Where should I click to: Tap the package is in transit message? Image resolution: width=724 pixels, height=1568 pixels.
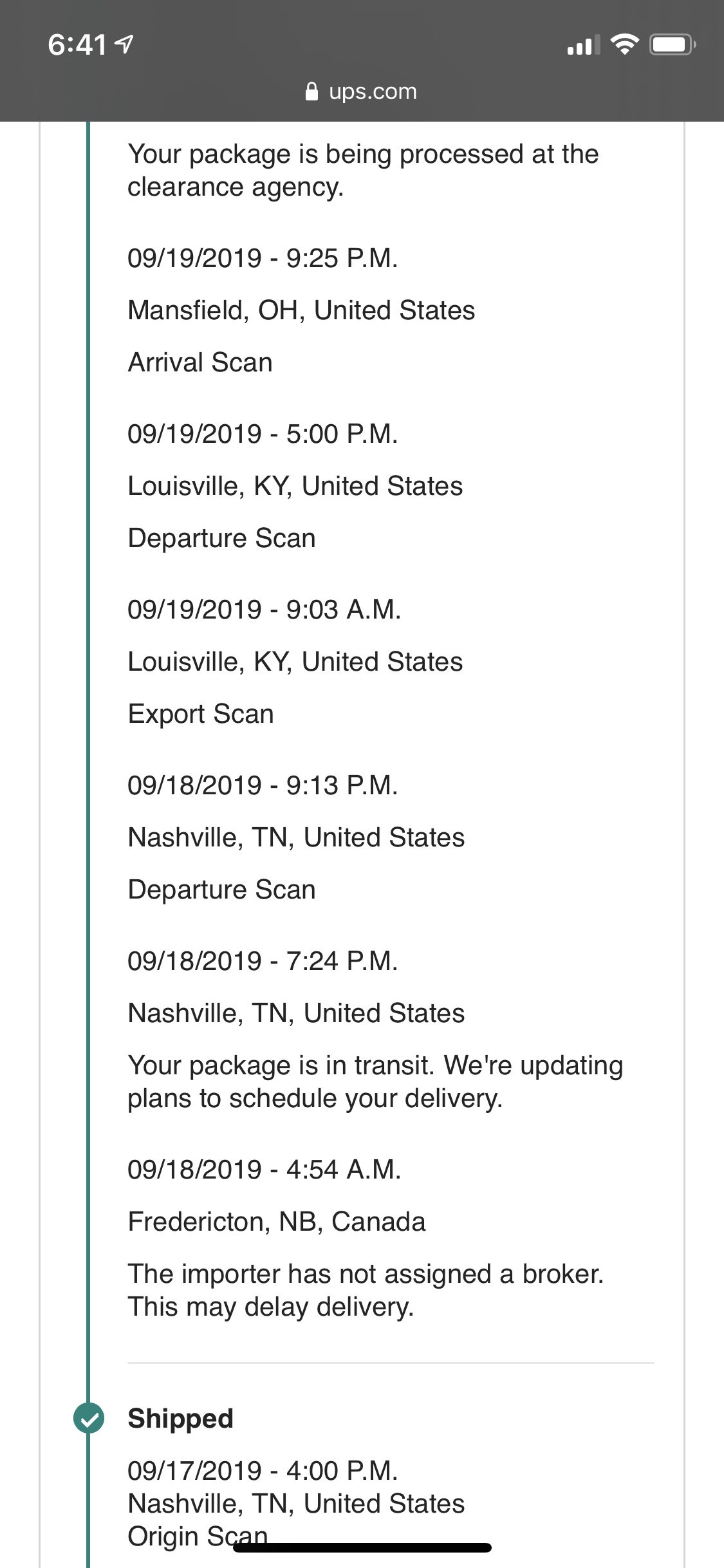(x=375, y=1081)
